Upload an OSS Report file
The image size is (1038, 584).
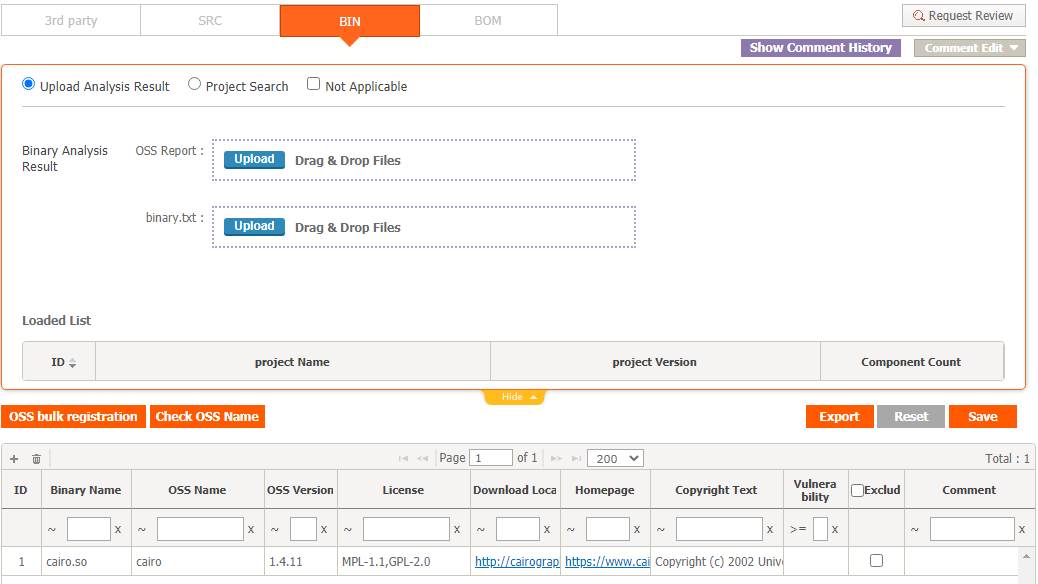(254, 160)
